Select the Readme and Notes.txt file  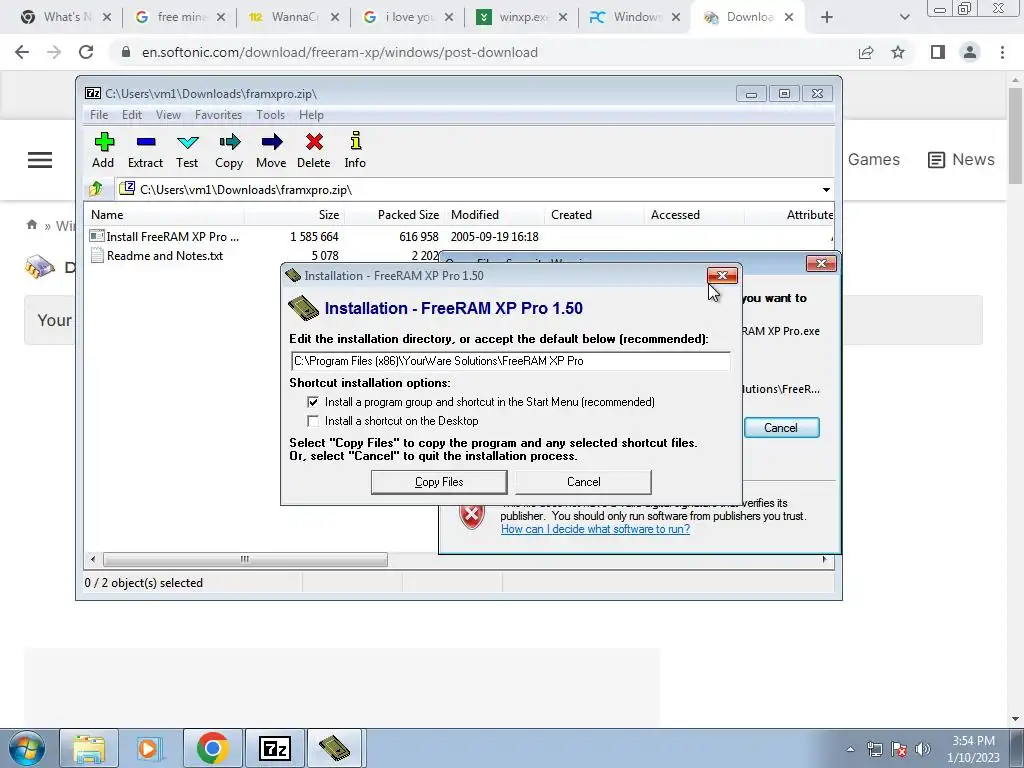(x=165, y=256)
